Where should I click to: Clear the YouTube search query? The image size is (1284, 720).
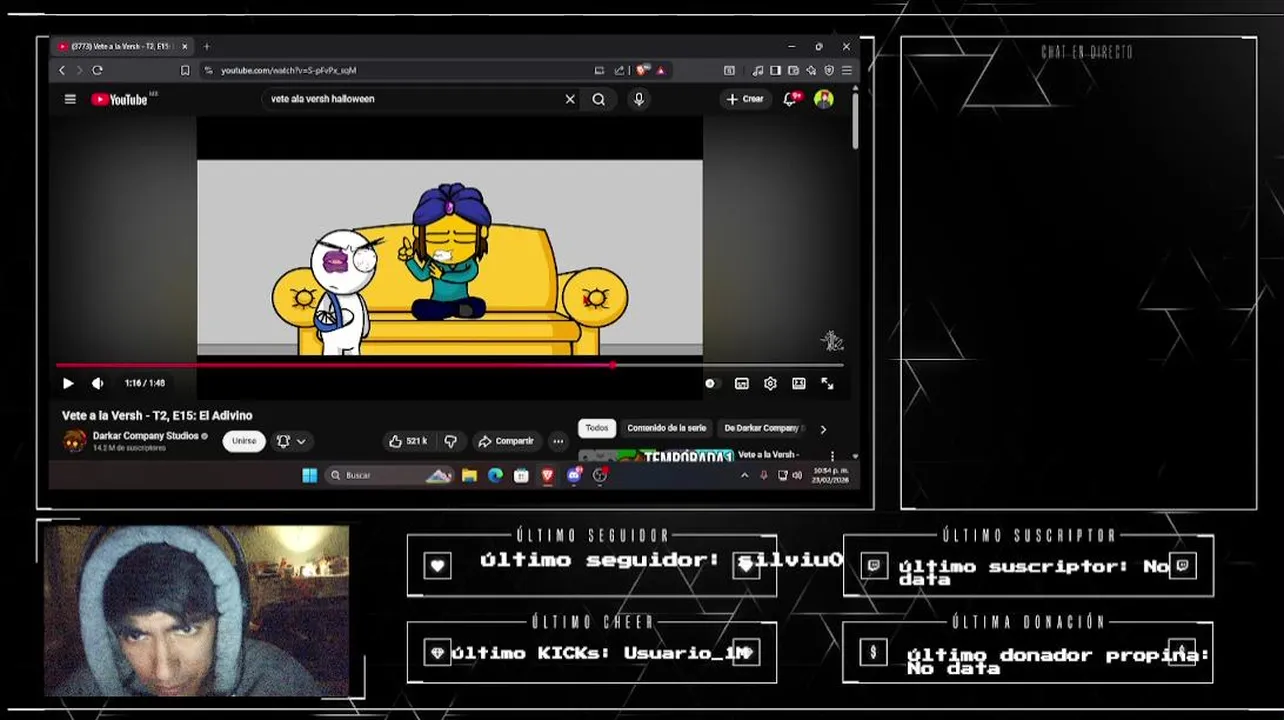click(570, 99)
